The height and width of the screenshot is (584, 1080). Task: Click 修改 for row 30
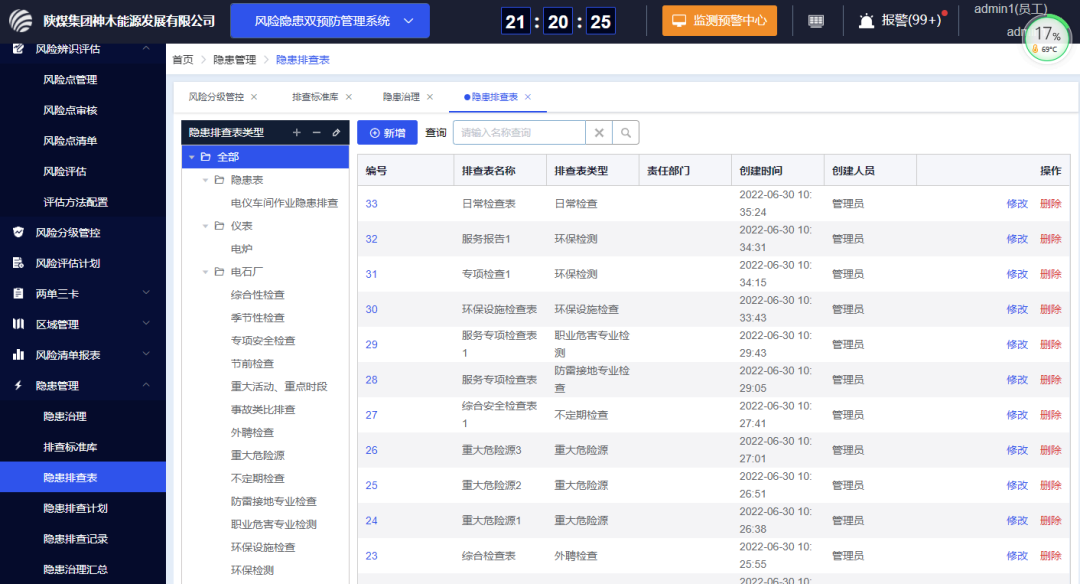click(x=1017, y=309)
